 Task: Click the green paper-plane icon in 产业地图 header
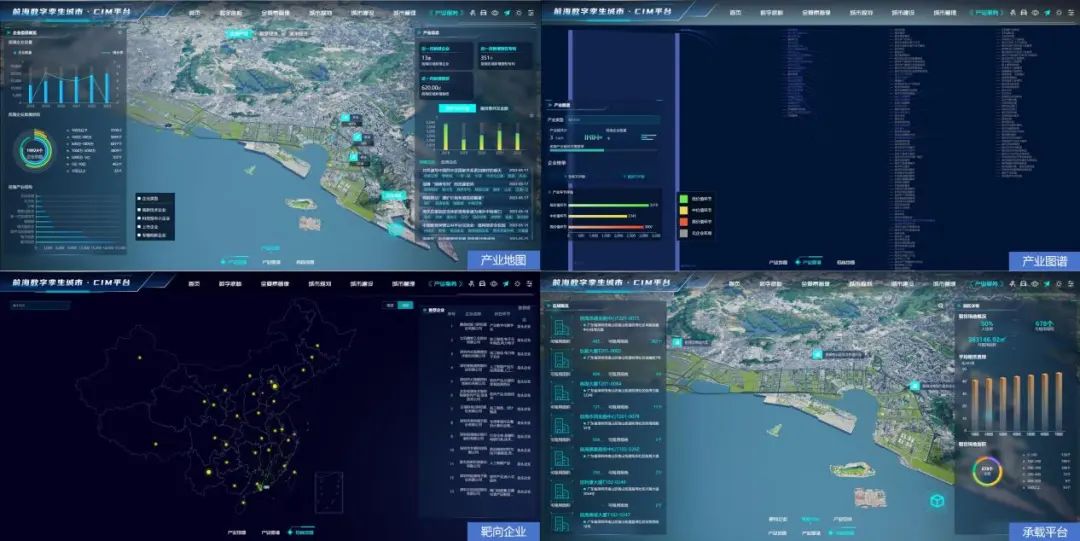click(507, 14)
